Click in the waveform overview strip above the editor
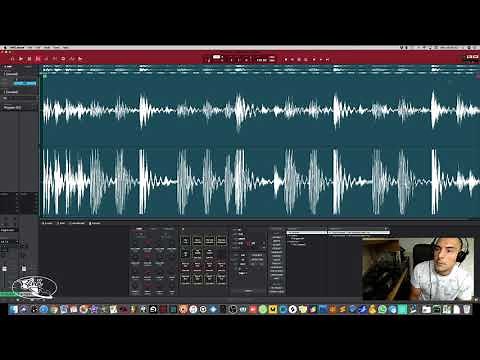480x360 pixels. (x=260, y=69)
